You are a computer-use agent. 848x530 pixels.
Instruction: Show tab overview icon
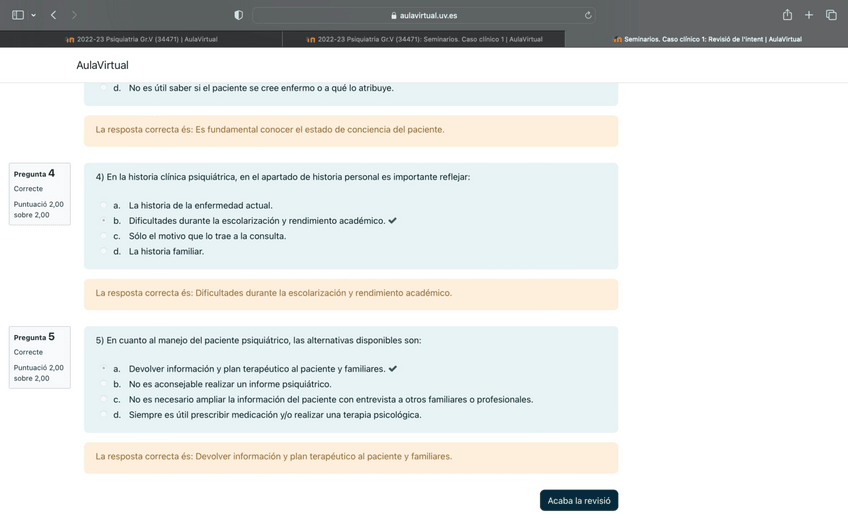click(x=831, y=15)
